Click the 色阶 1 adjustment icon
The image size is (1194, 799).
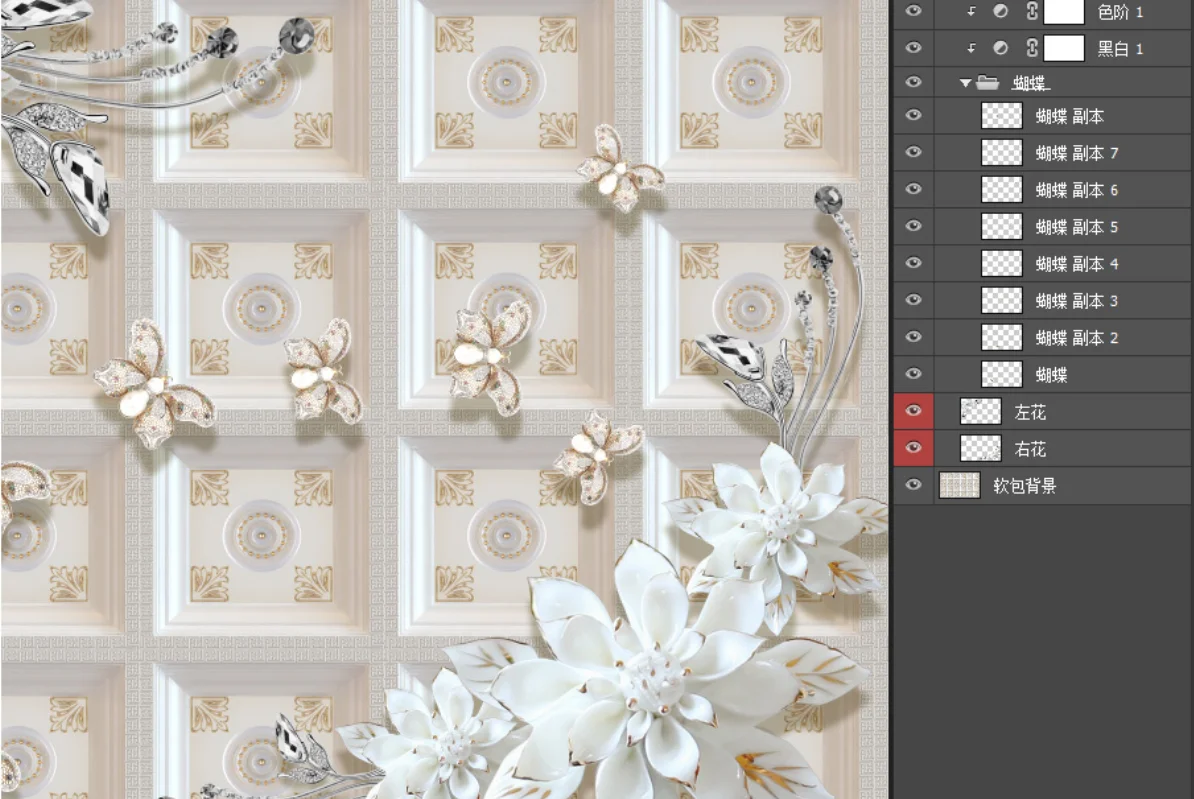click(x=1001, y=11)
